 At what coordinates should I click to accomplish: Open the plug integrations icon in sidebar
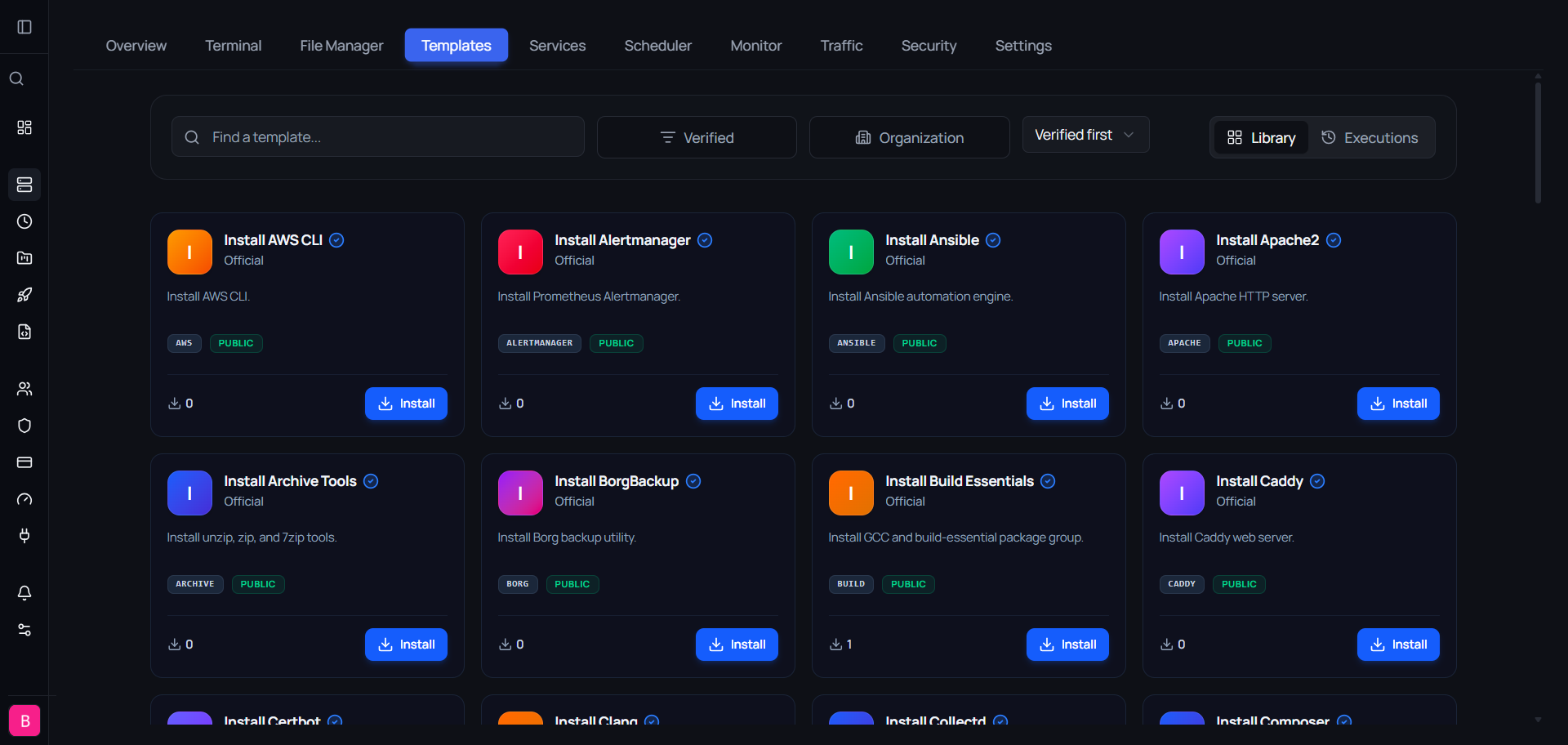pos(24,536)
